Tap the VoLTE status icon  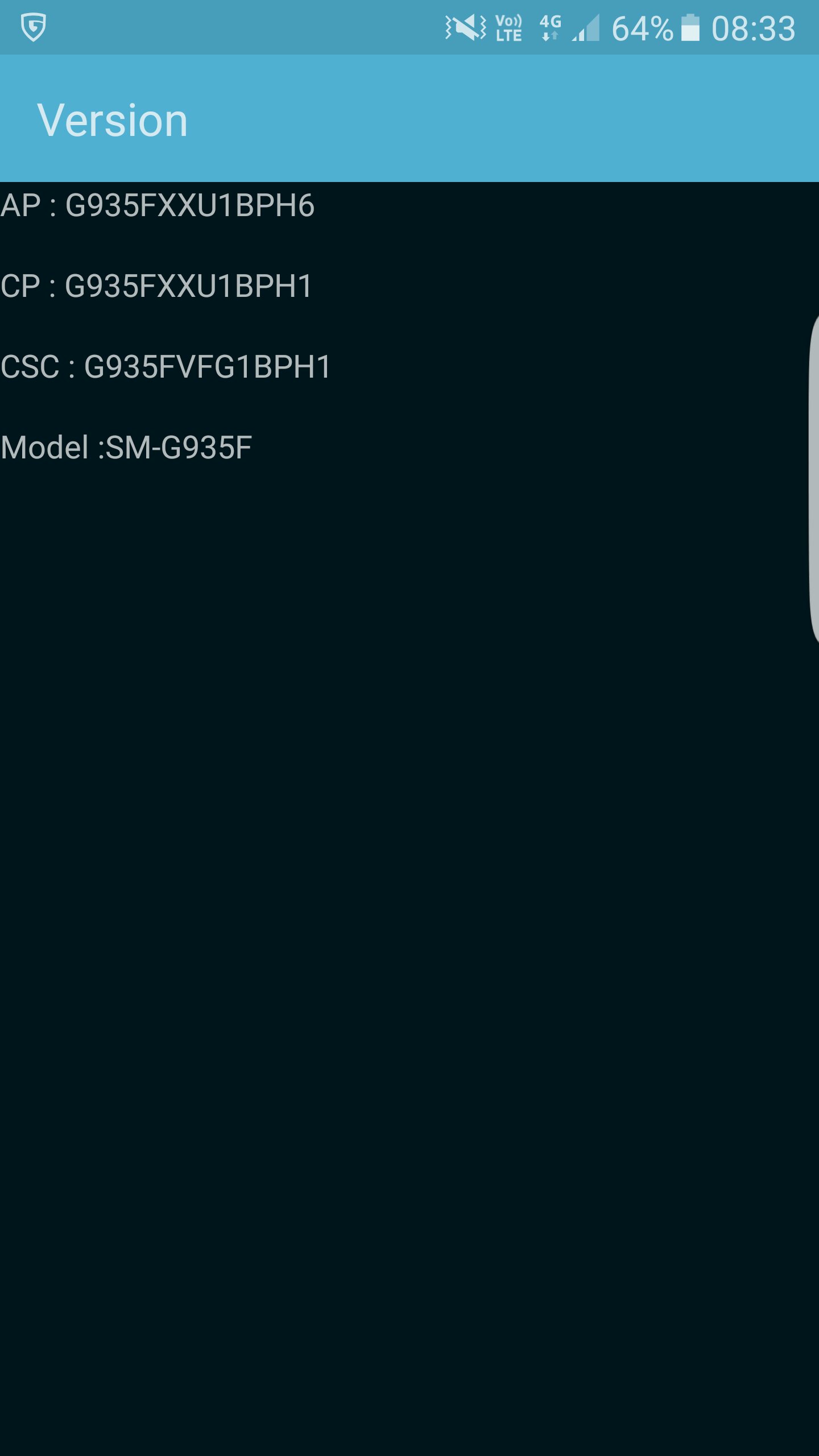pyautogui.click(x=508, y=28)
